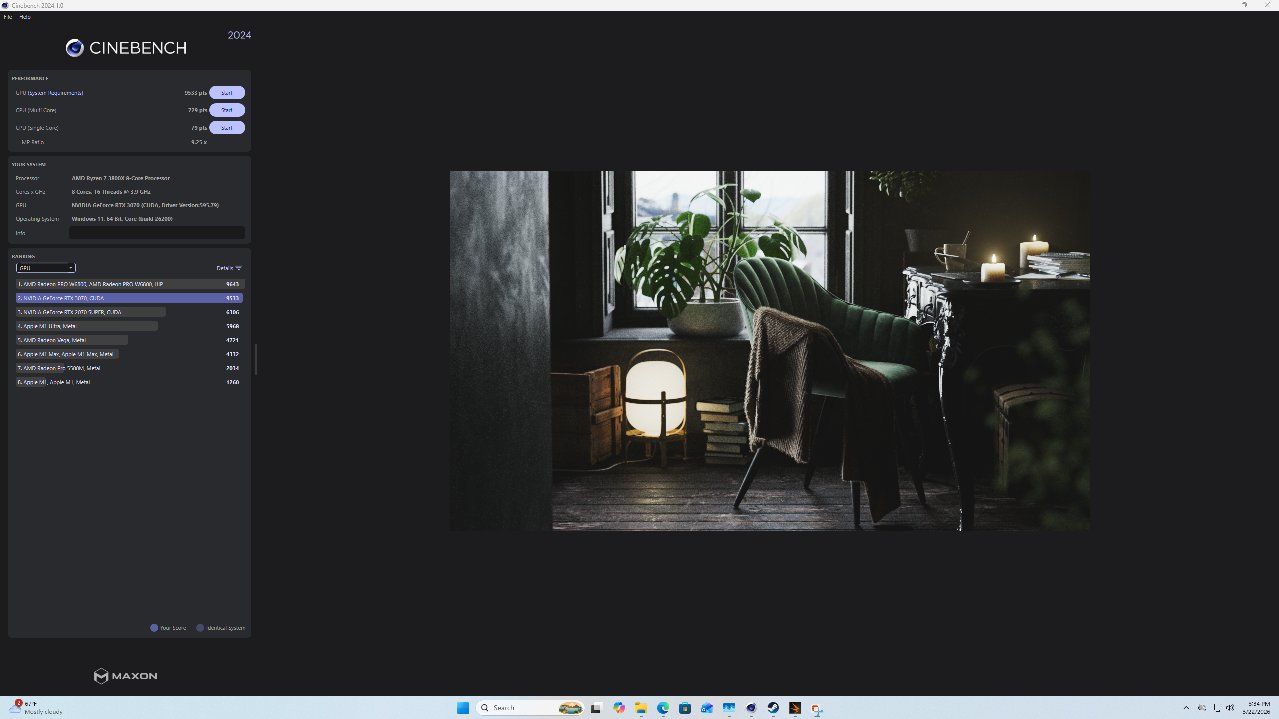Click the rendered room scene preview
This screenshot has width=1279, height=719.
(x=769, y=350)
